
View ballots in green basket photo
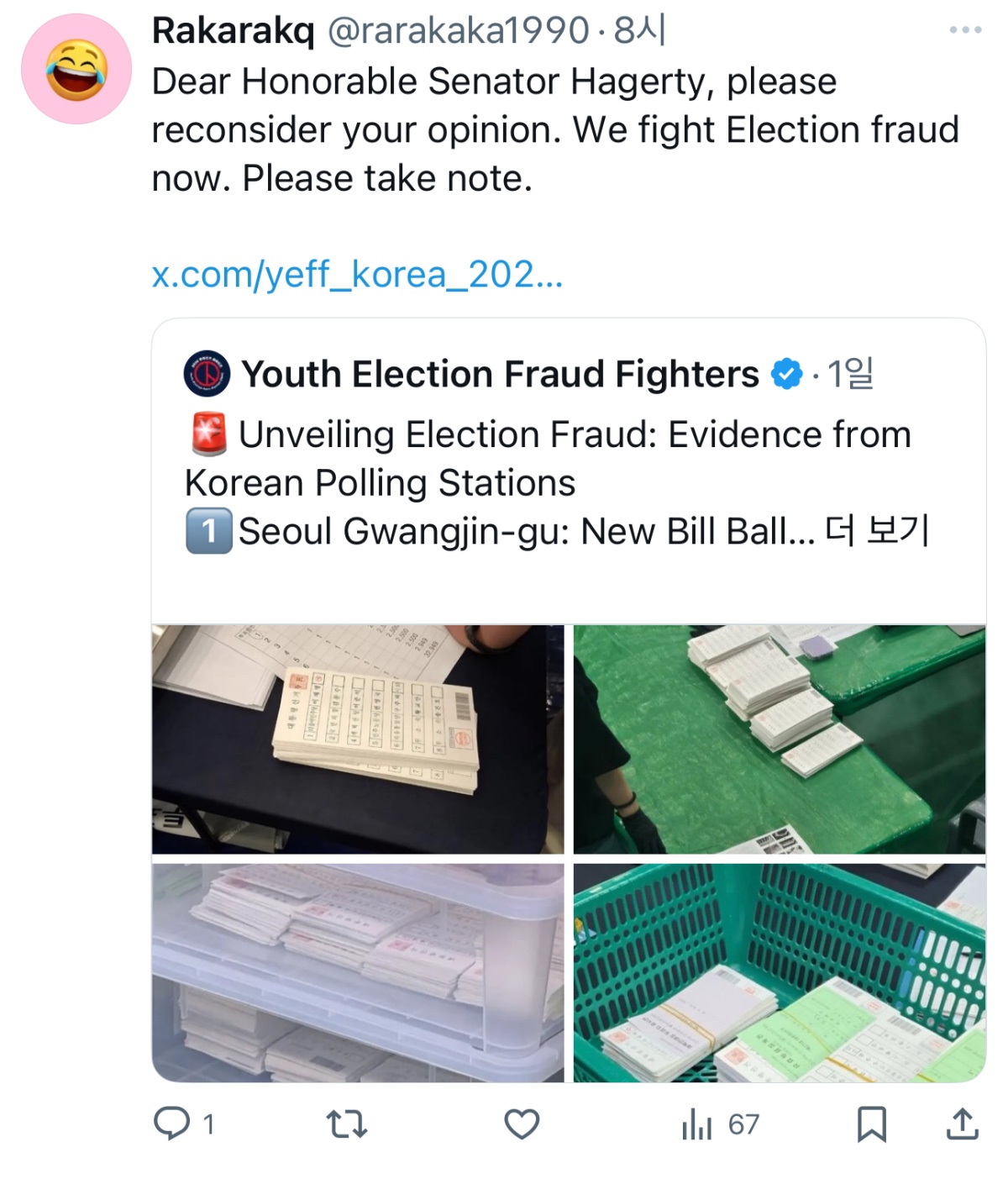point(780,972)
